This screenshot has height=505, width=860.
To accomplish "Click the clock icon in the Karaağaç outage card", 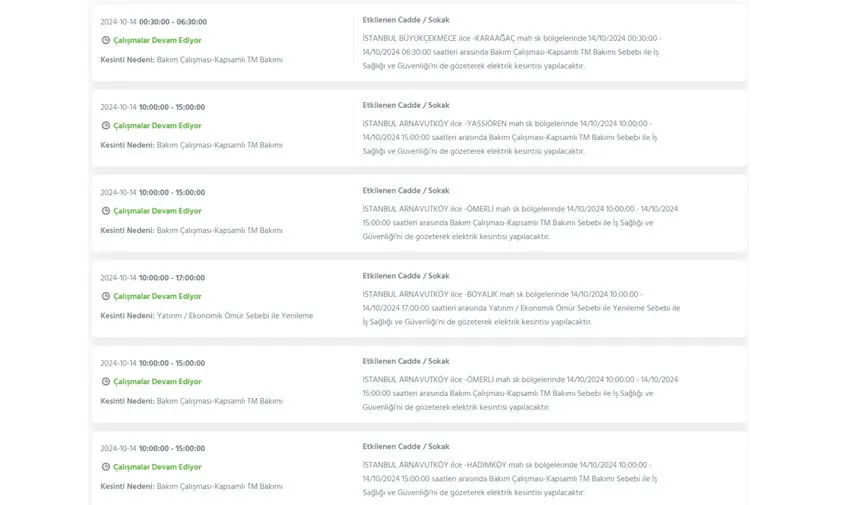I will (x=106, y=40).
